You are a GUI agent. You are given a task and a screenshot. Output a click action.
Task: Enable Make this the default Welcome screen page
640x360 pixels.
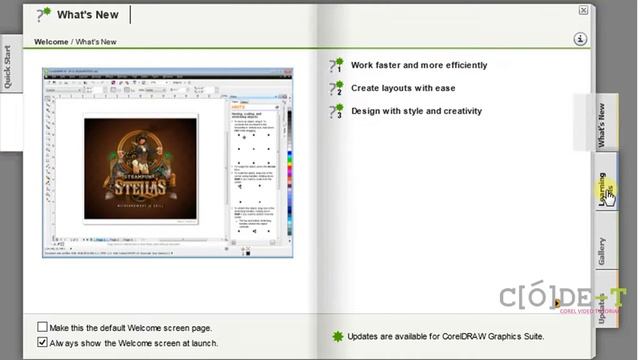(42, 327)
